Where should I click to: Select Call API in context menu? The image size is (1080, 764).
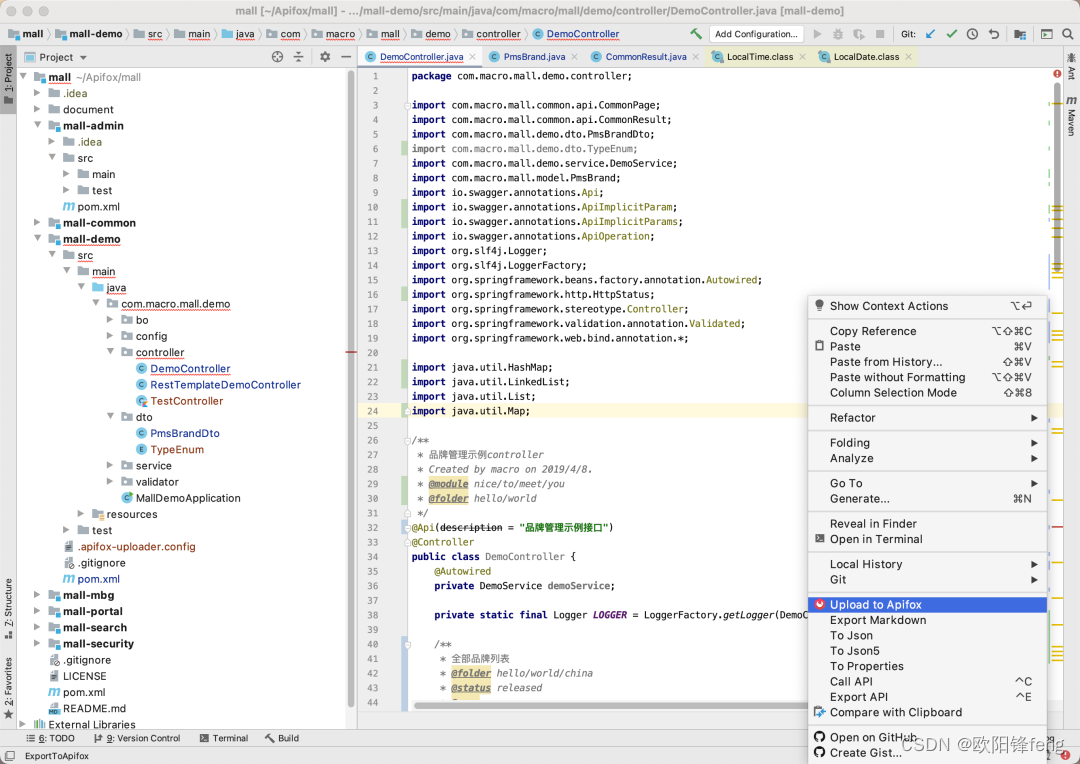927,681
